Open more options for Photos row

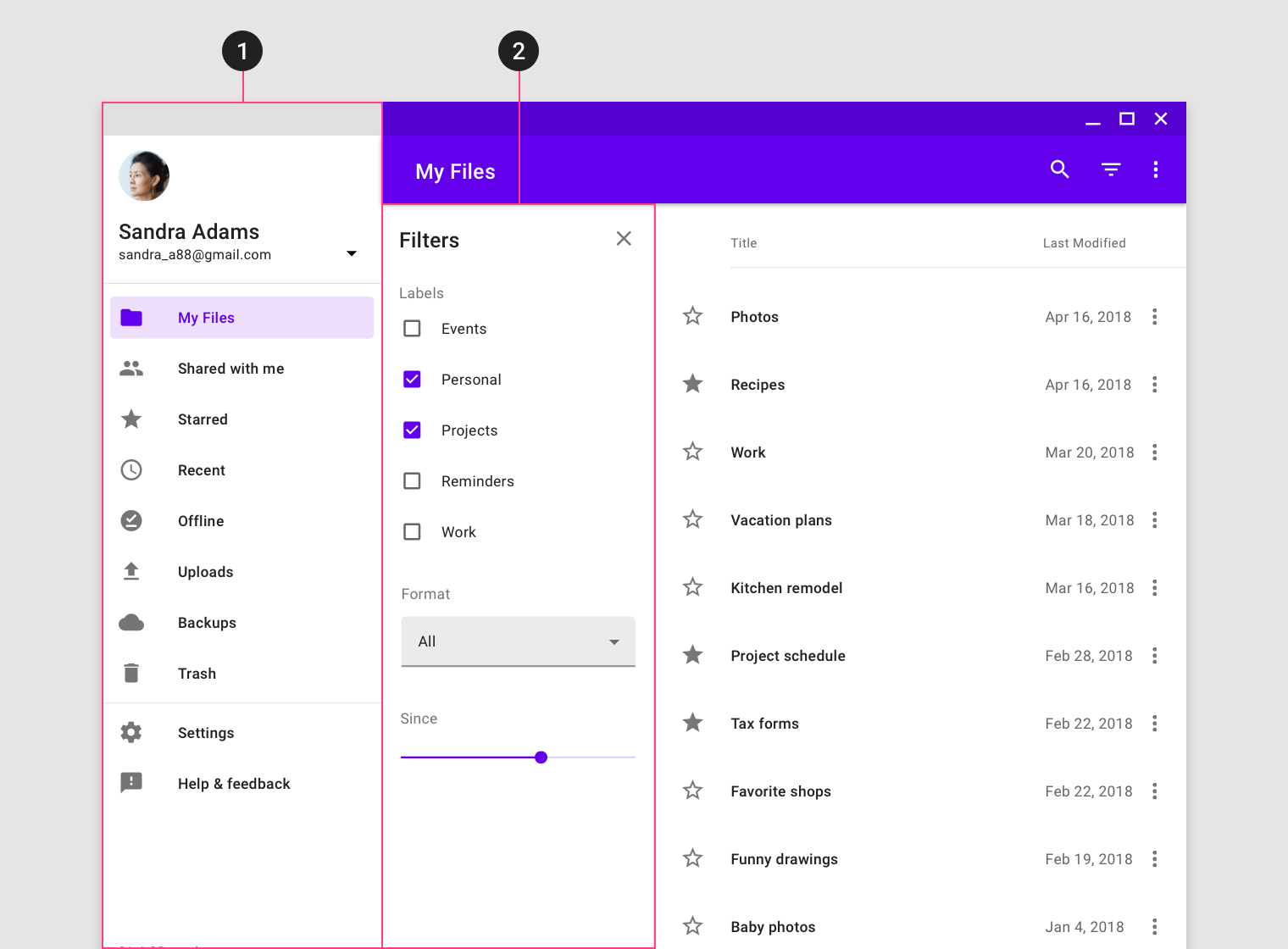click(1155, 317)
